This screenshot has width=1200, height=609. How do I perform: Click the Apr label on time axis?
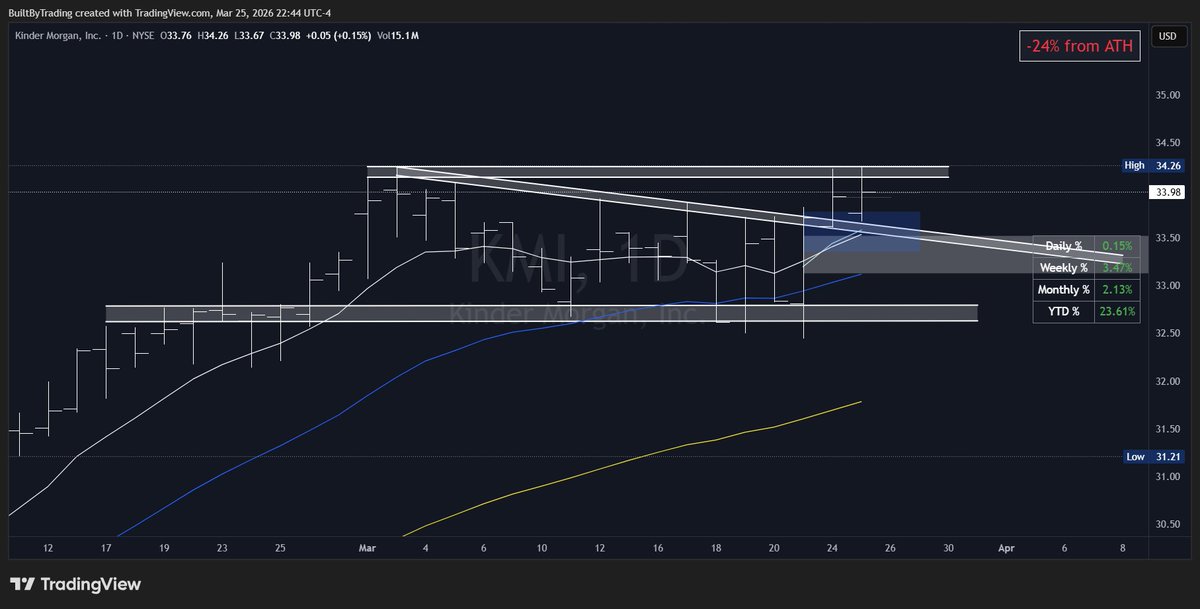[1006, 548]
